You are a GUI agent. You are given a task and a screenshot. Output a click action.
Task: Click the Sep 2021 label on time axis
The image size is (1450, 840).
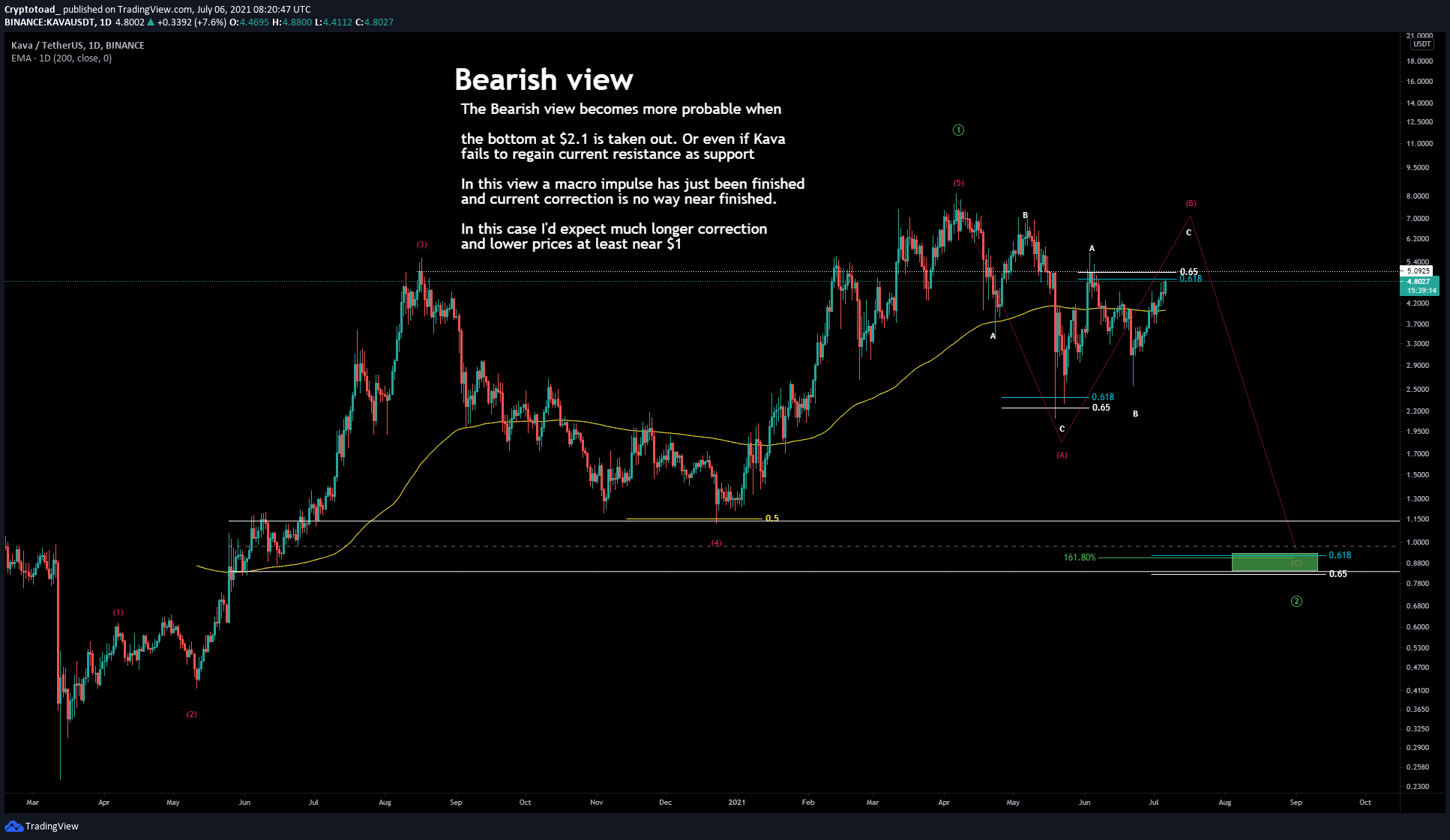pyautogui.click(x=1296, y=802)
